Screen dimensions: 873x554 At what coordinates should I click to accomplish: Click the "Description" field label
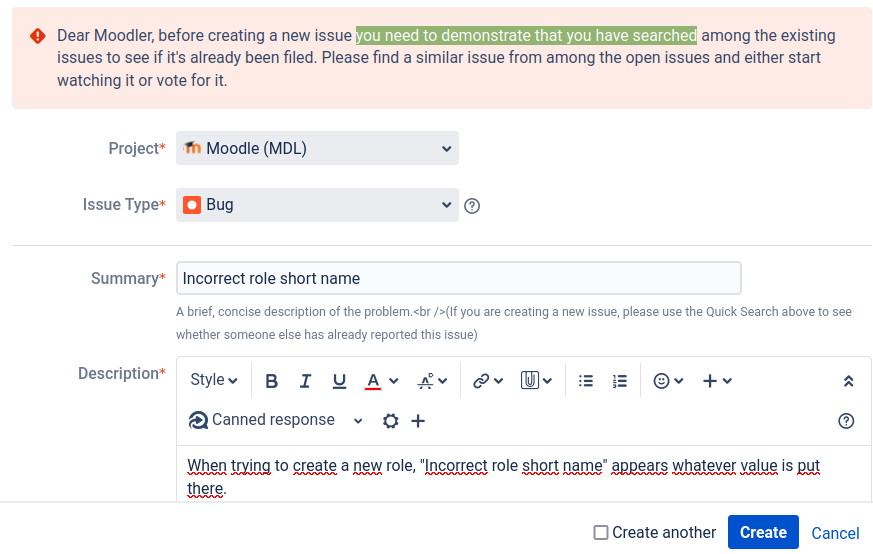[x=118, y=374]
